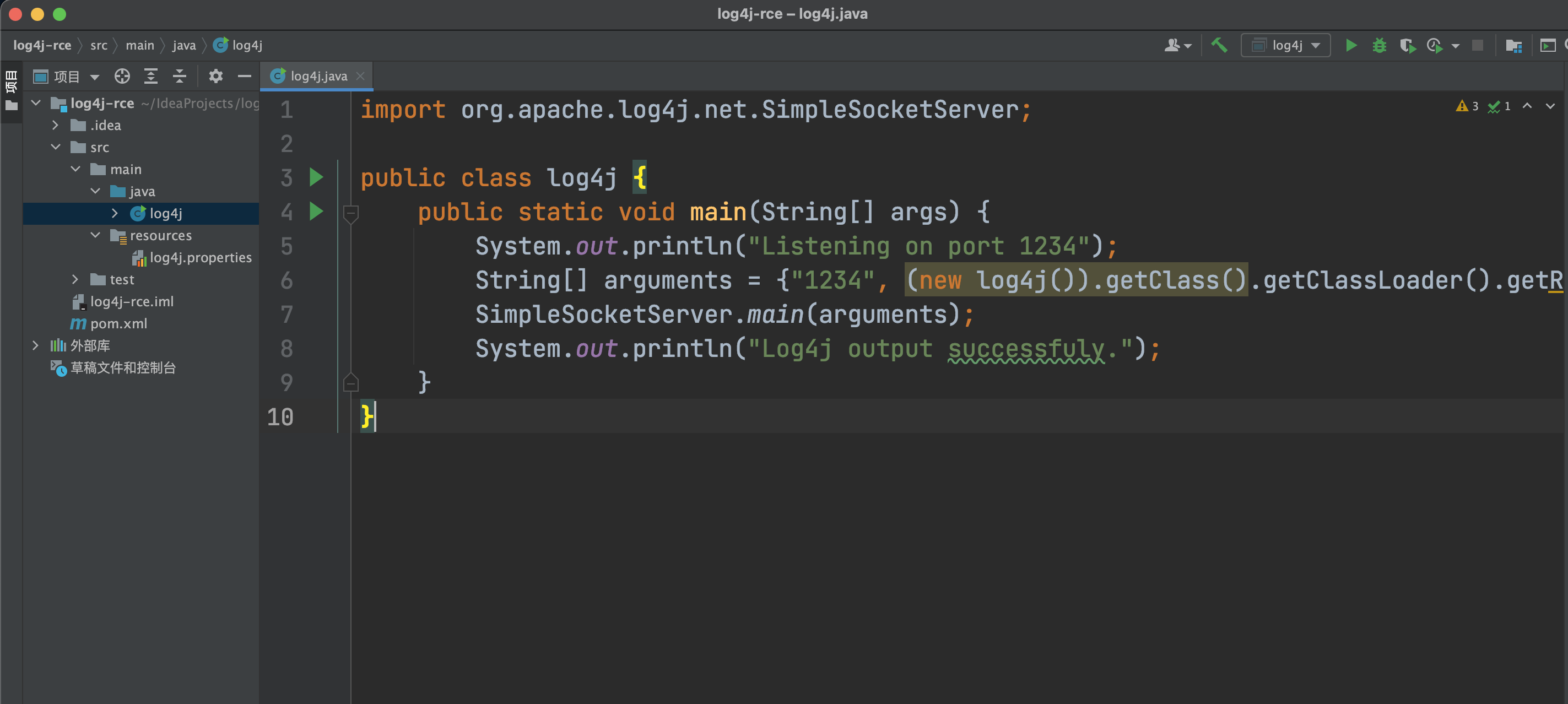Open project panel settings gear
The image size is (1568, 704).
(215, 76)
